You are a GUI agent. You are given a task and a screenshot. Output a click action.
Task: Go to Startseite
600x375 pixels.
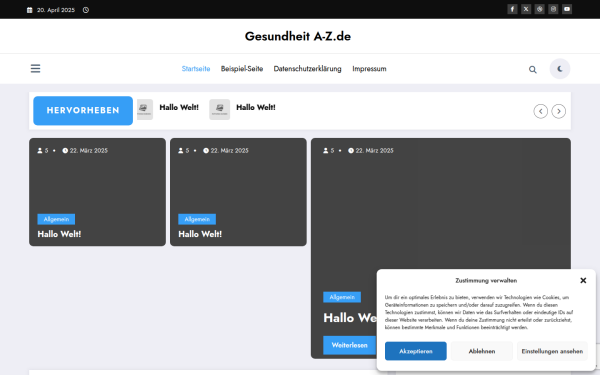[196, 69]
